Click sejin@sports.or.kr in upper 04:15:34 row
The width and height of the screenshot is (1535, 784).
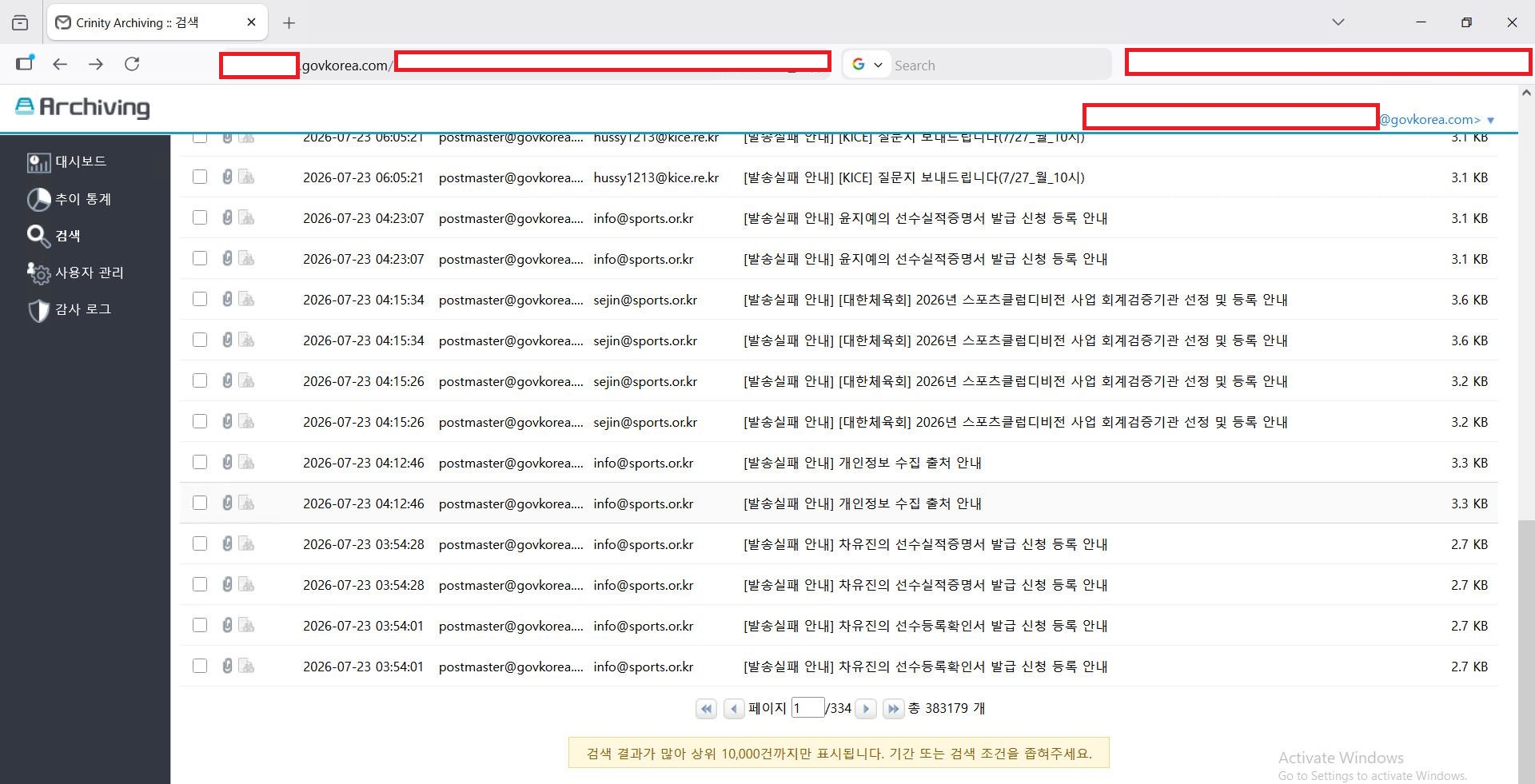[x=645, y=300]
